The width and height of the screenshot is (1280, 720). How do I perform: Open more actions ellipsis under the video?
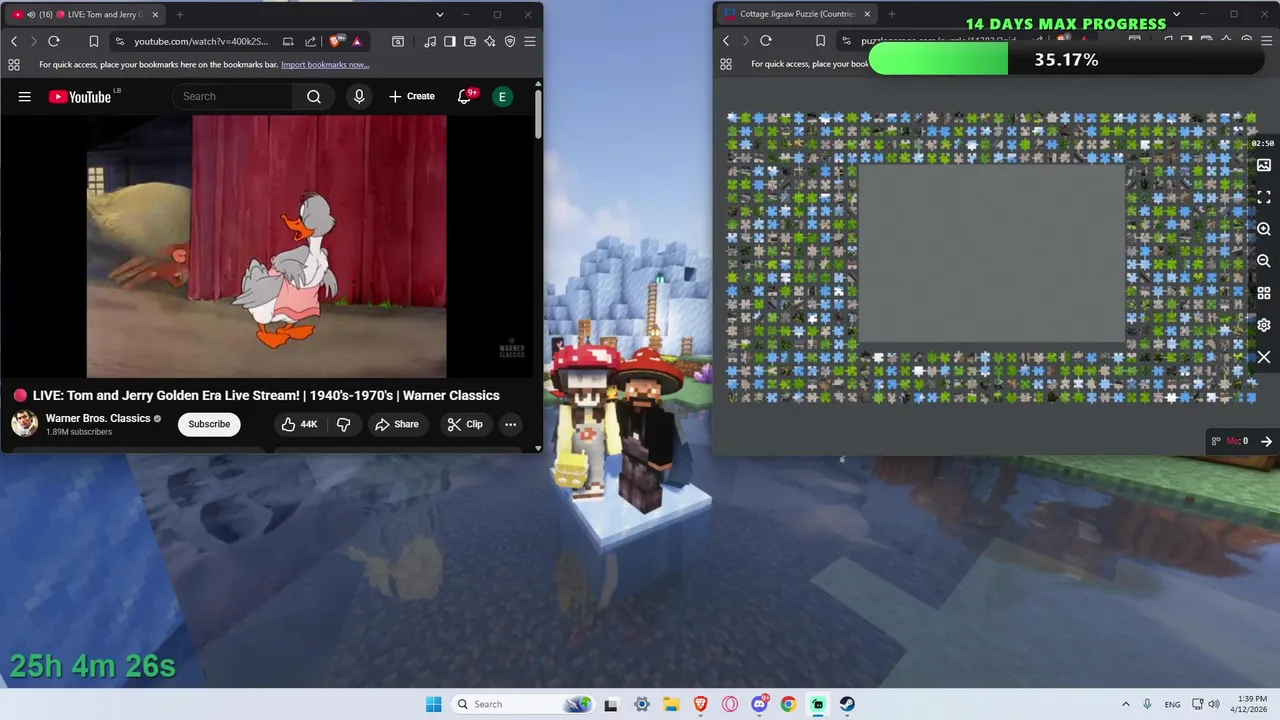pos(510,424)
